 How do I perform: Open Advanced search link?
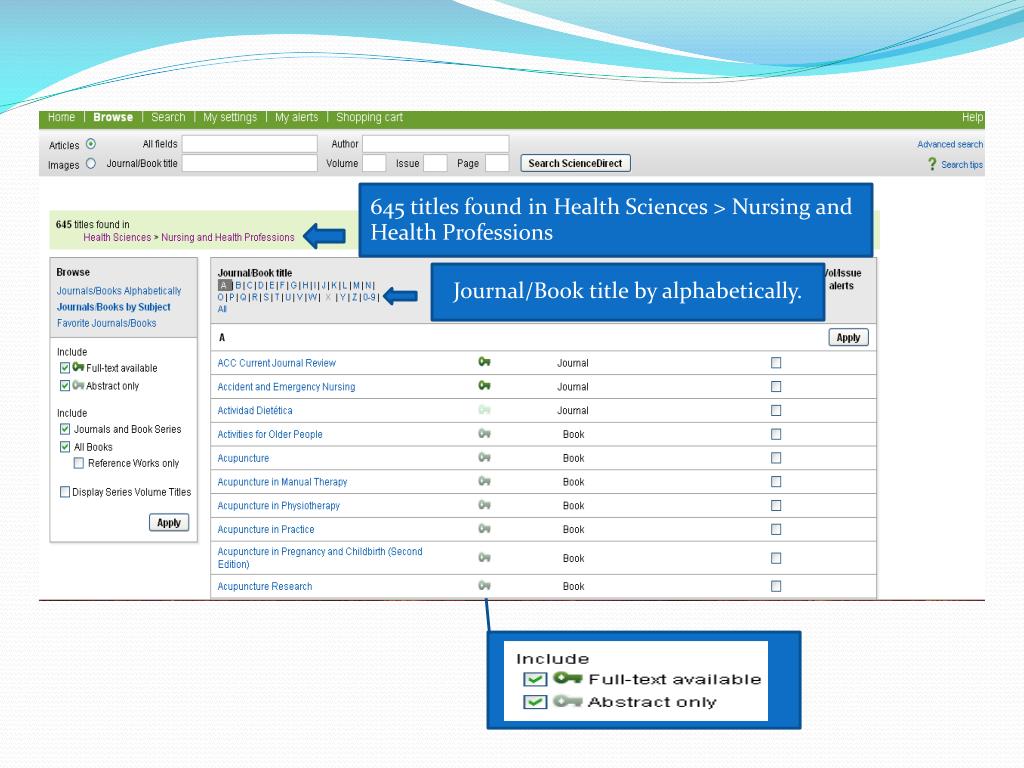click(950, 144)
